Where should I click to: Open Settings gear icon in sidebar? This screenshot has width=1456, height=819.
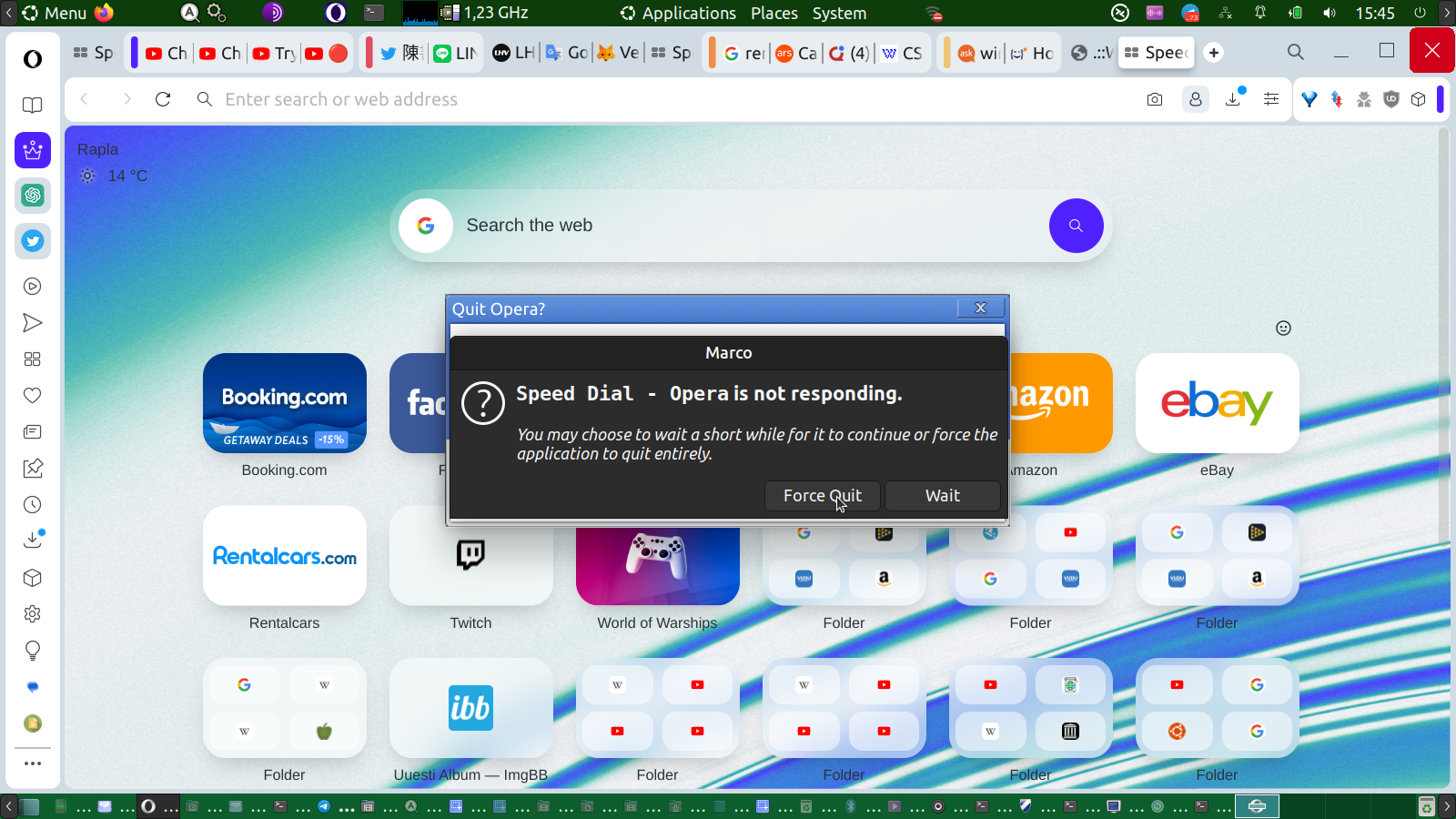(33, 614)
